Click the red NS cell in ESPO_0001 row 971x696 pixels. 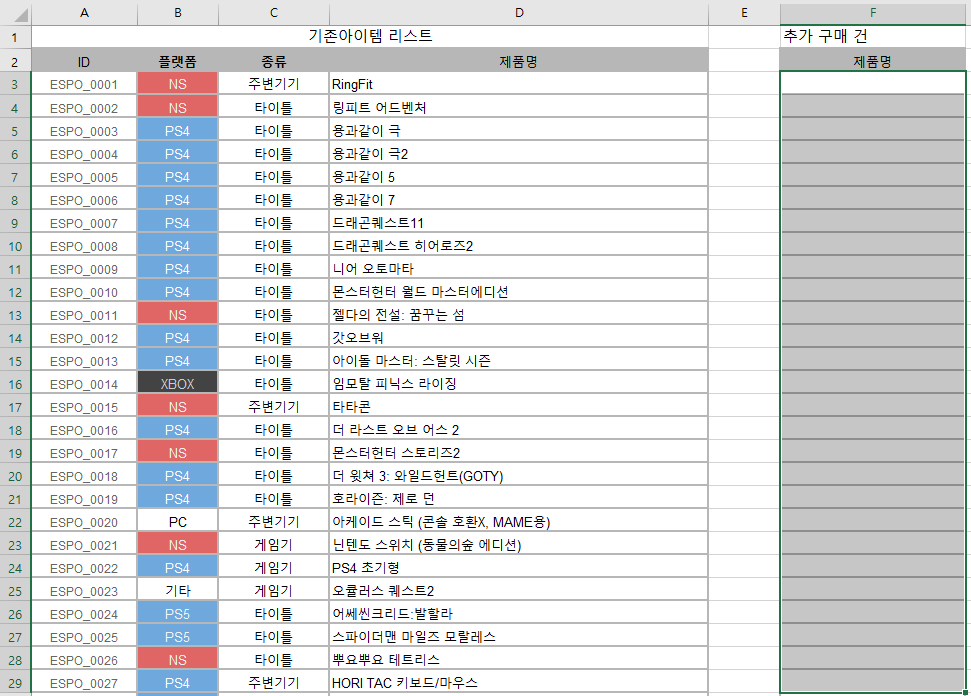click(178, 84)
